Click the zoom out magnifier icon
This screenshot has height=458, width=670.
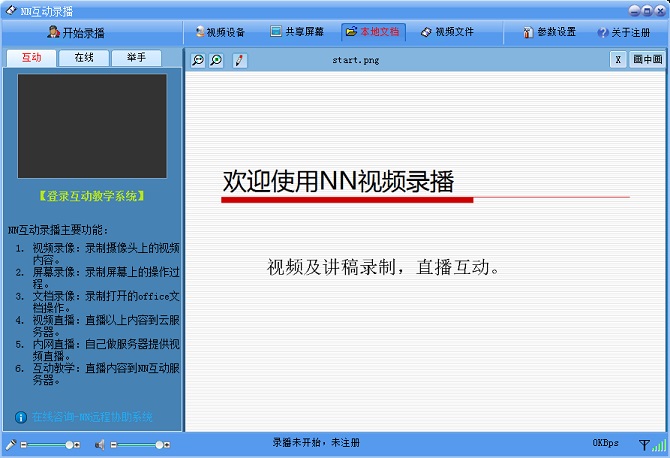[x=198, y=60]
